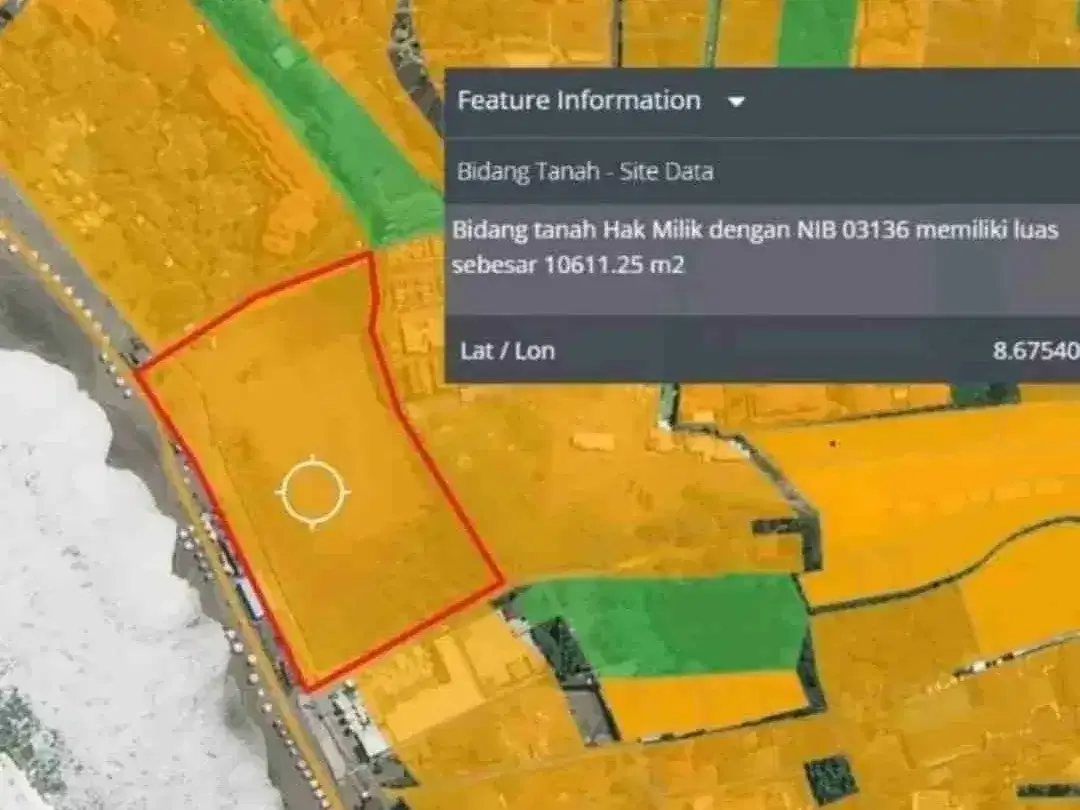Click the 8.67540 latitude value
1080x810 pixels.
tap(1036, 351)
